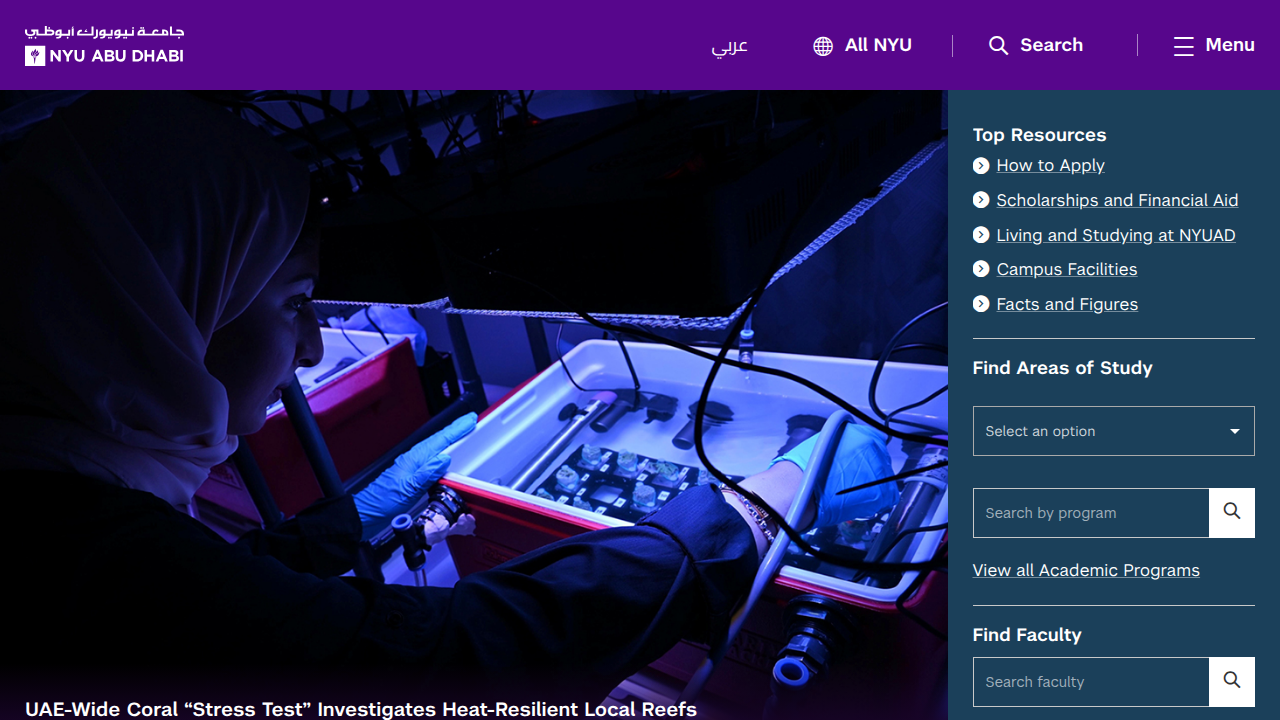Open the Campus Facilities link

(1067, 269)
